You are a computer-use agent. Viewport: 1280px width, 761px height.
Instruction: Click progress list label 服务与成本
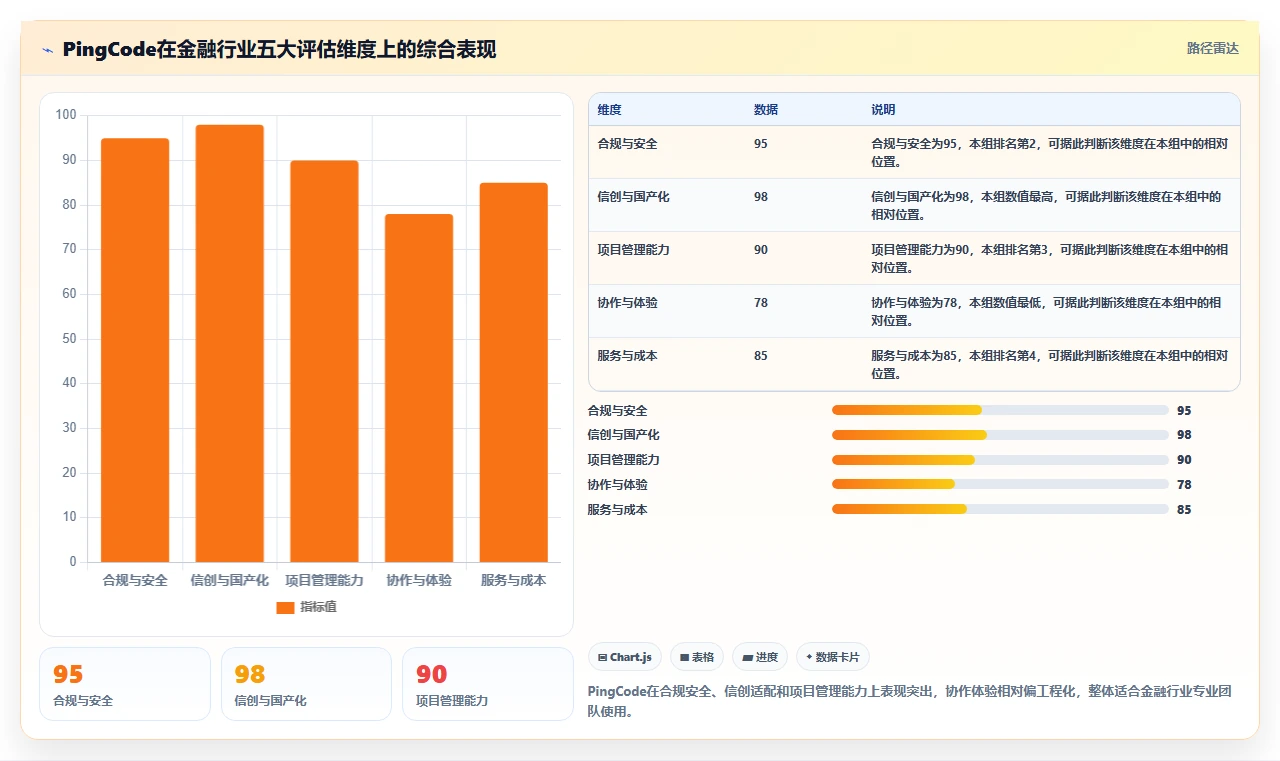pos(617,510)
